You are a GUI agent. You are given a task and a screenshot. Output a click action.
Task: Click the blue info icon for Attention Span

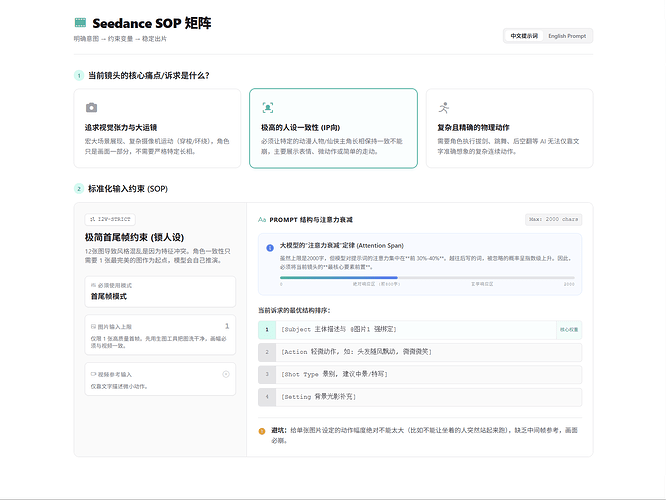[x=270, y=248]
